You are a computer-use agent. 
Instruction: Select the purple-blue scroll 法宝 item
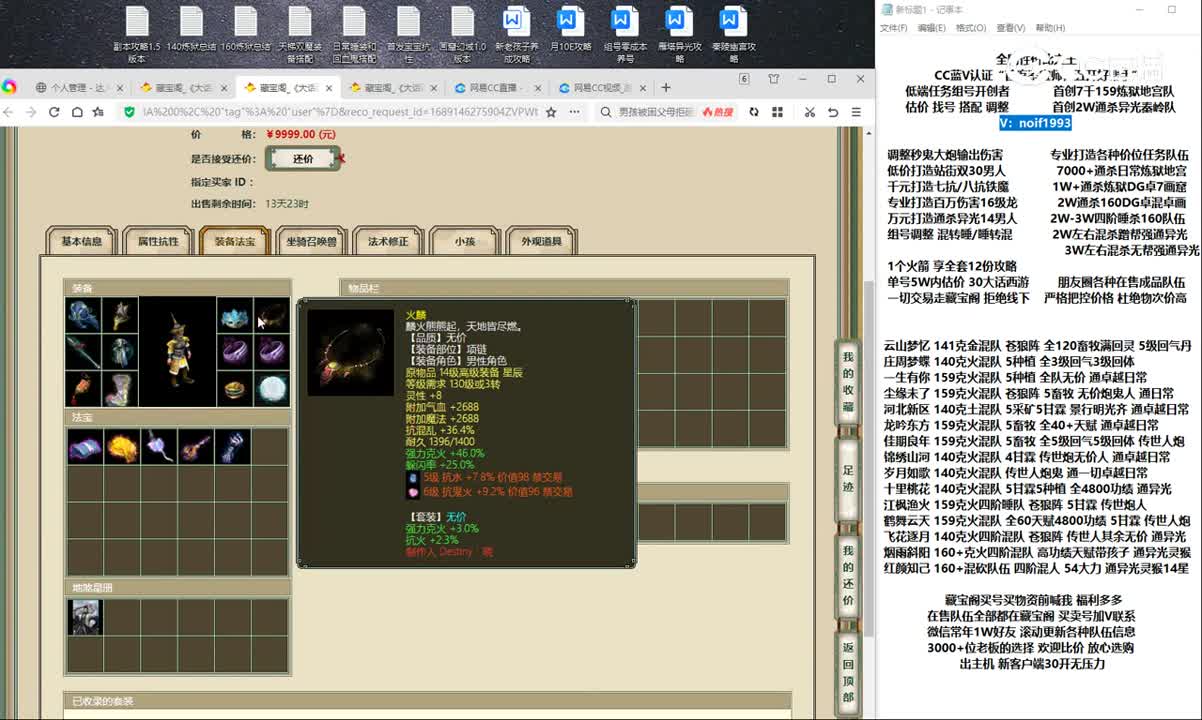pyautogui.click(x=84, y=446)
